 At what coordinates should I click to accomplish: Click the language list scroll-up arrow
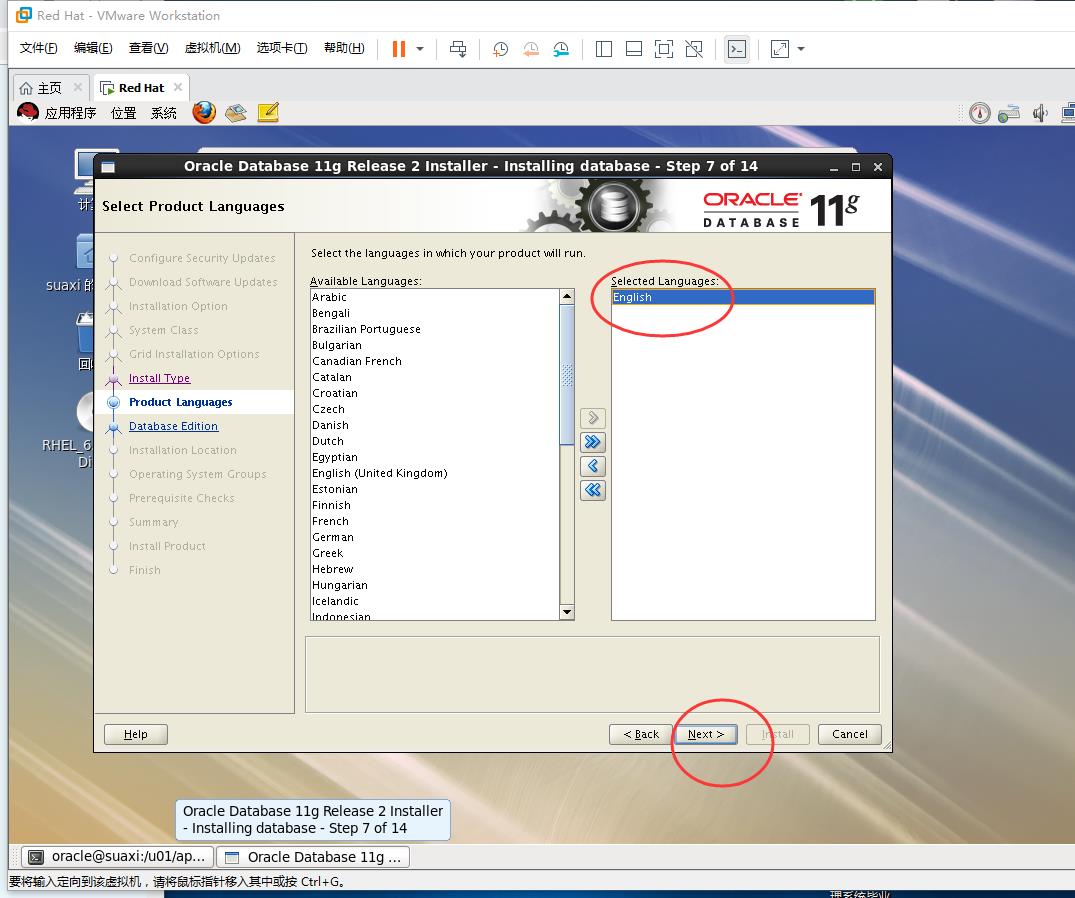coord(567,296)
